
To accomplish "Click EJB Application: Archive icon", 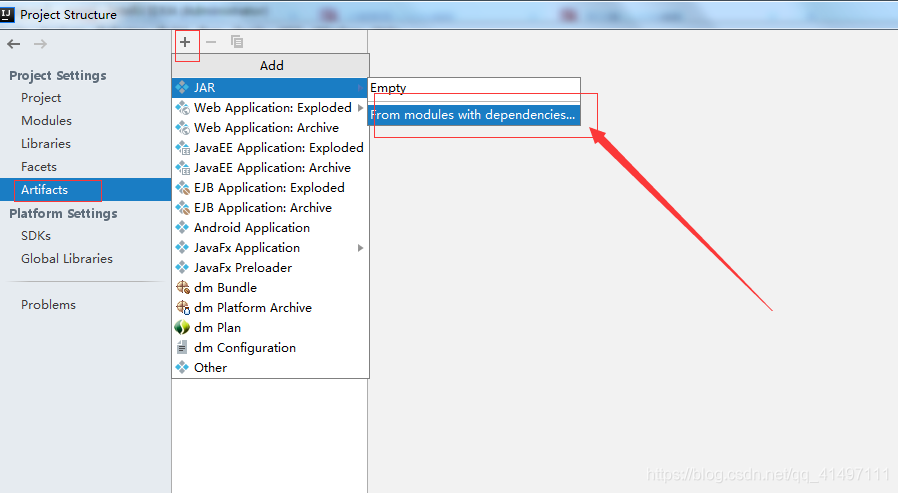I will [x=182, y=208].
